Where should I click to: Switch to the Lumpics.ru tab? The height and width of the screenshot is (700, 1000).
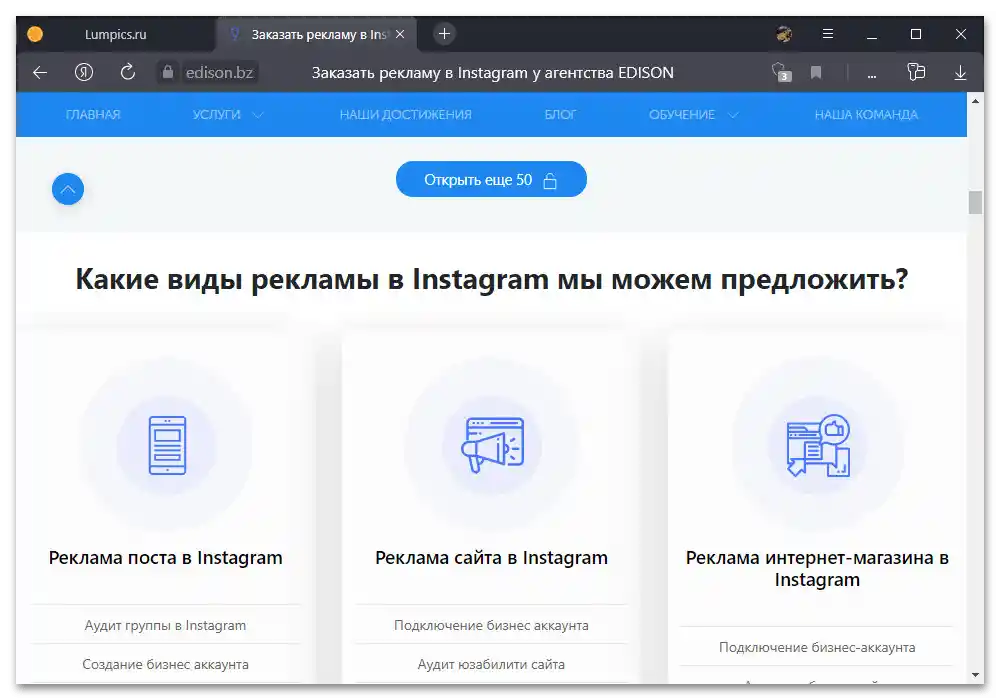(115, 34)
